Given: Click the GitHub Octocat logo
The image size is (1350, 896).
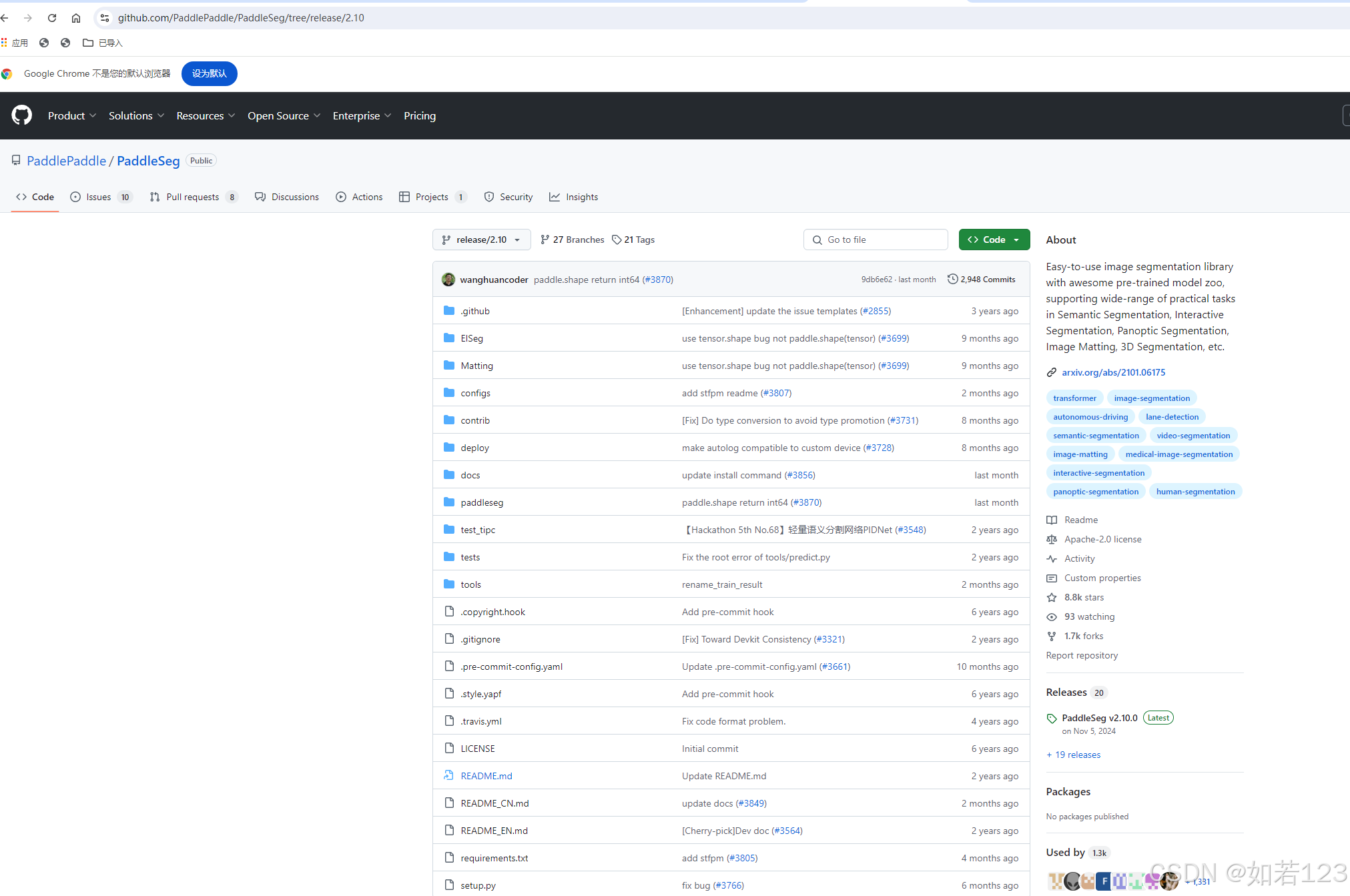Looking at the screenshot, I should [x=22, y=115].
